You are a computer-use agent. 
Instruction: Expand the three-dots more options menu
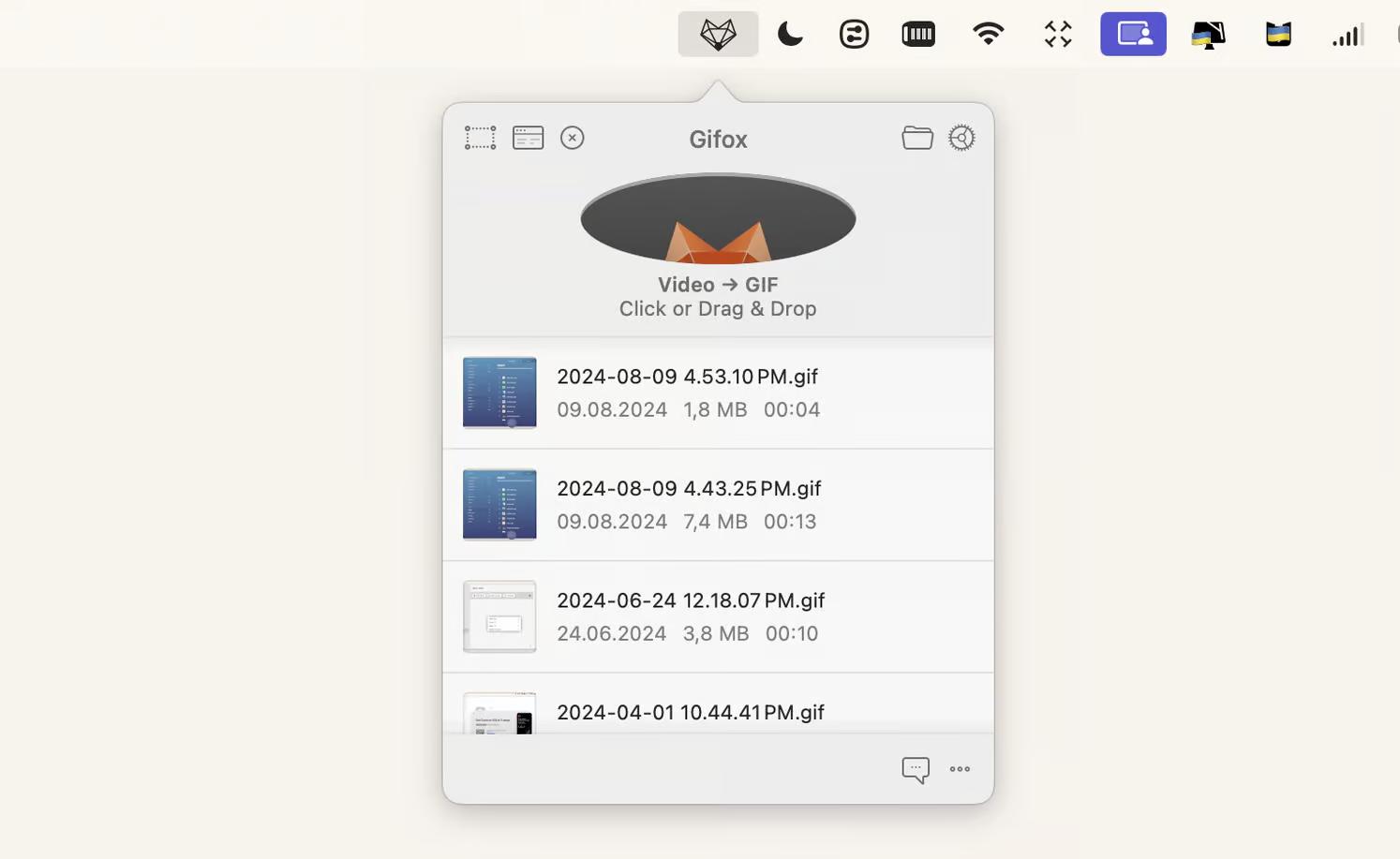click(960, 769)
